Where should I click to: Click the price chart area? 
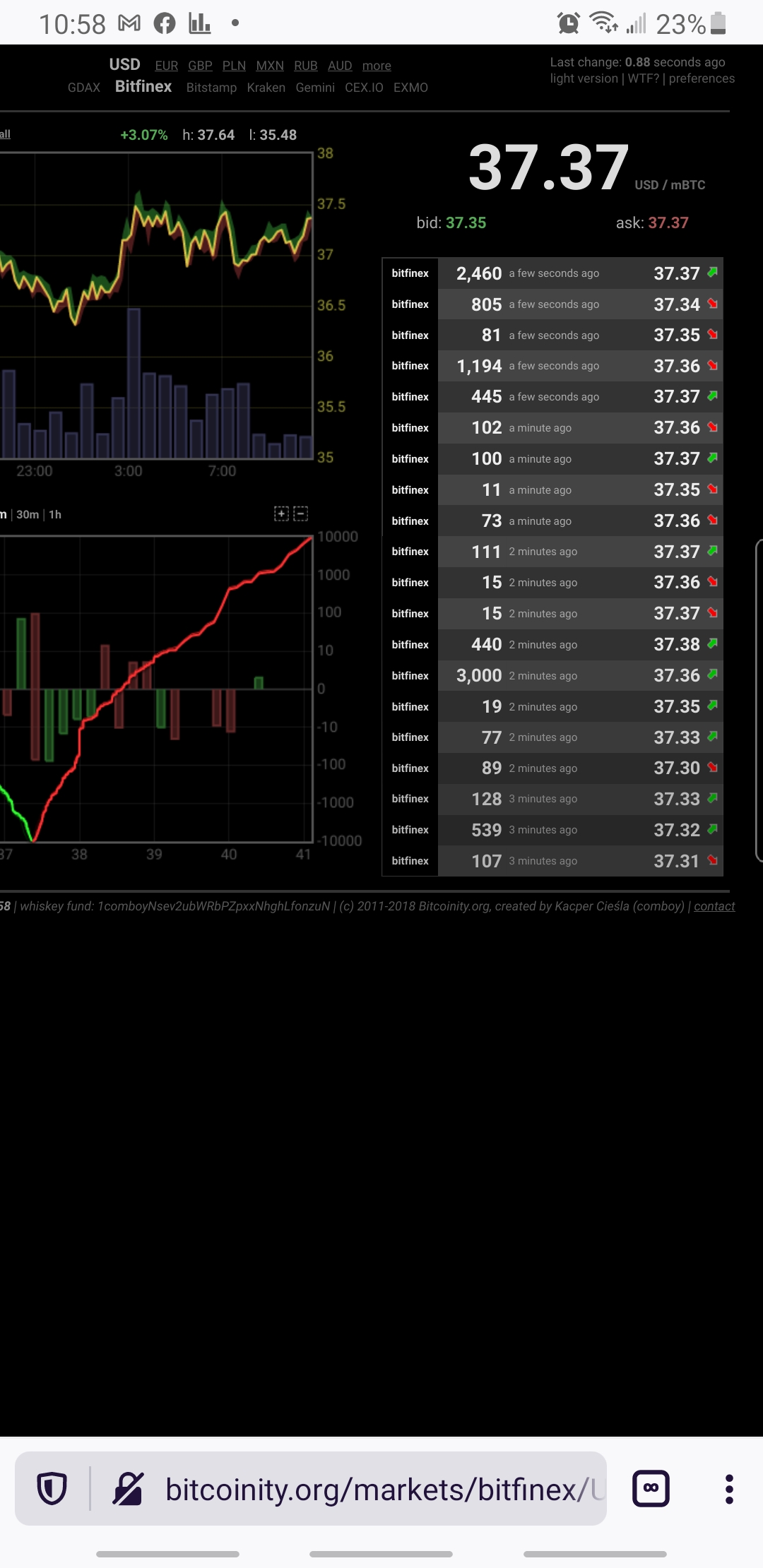156,305
